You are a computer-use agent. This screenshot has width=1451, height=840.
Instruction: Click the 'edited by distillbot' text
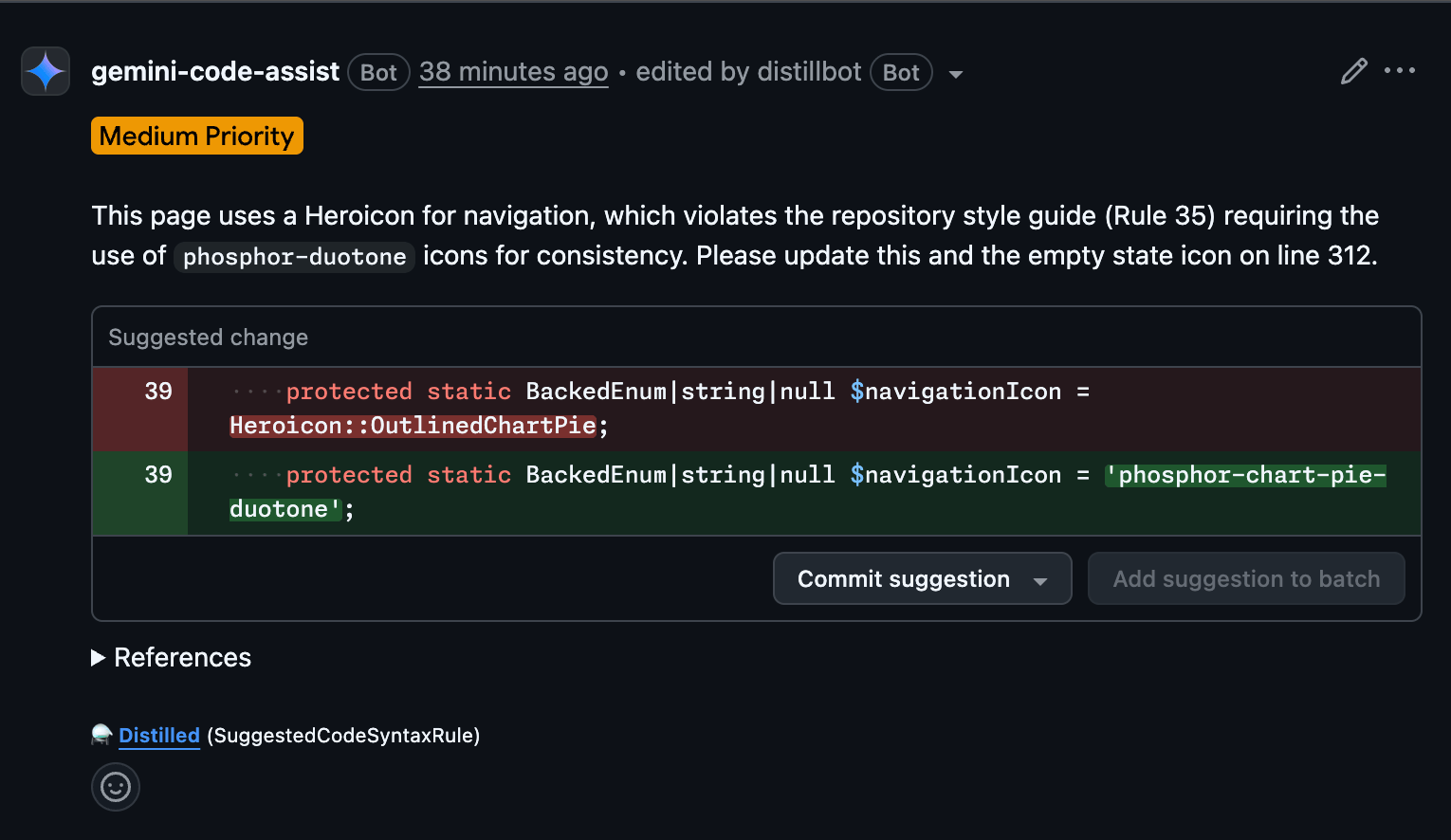click(748, 72)
